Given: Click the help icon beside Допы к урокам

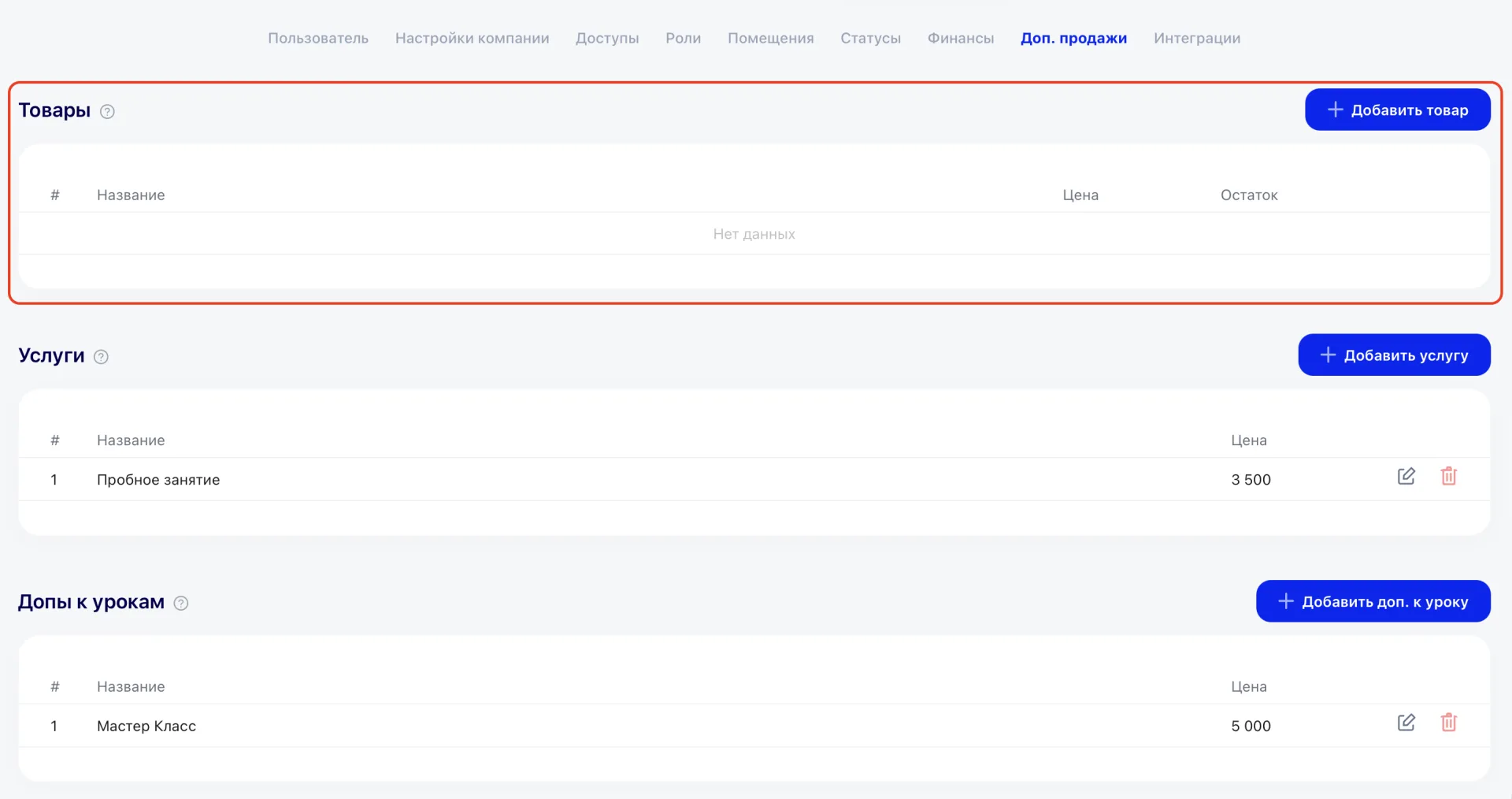Looking at the screenshot, I should click(x=181, y=604).
